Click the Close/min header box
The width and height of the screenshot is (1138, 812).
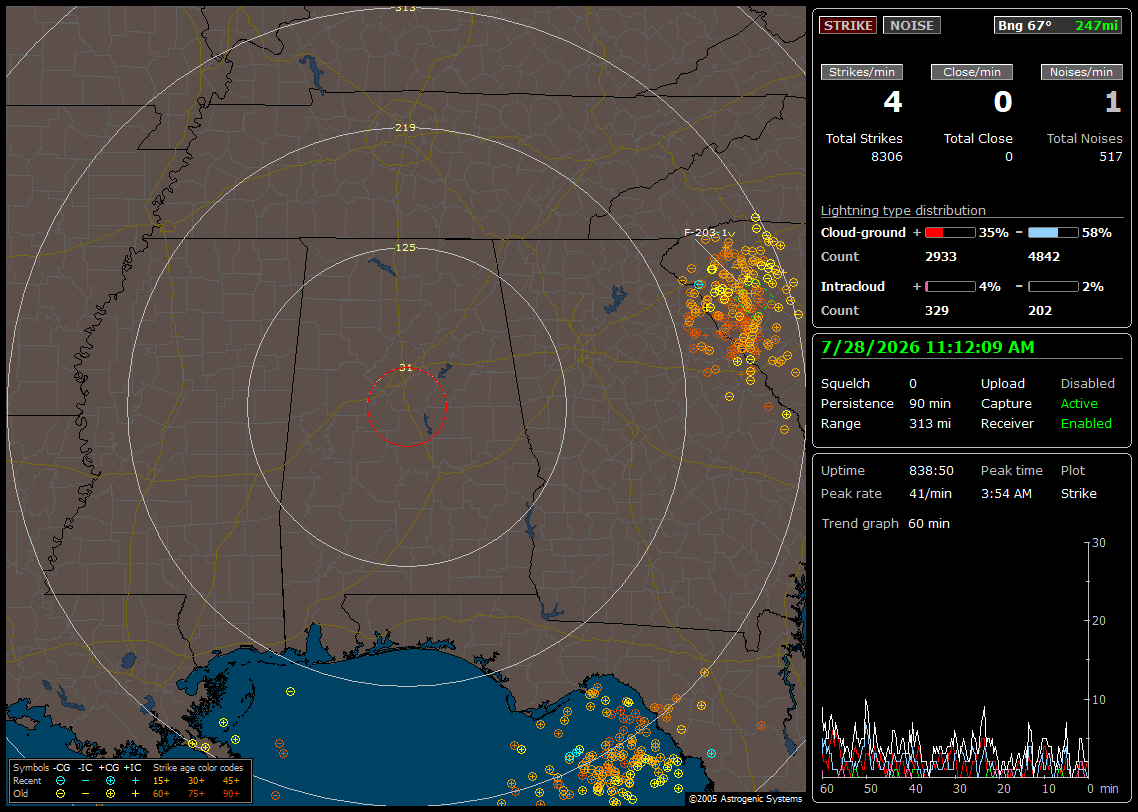pyautogui.click(x=972, y=72)
